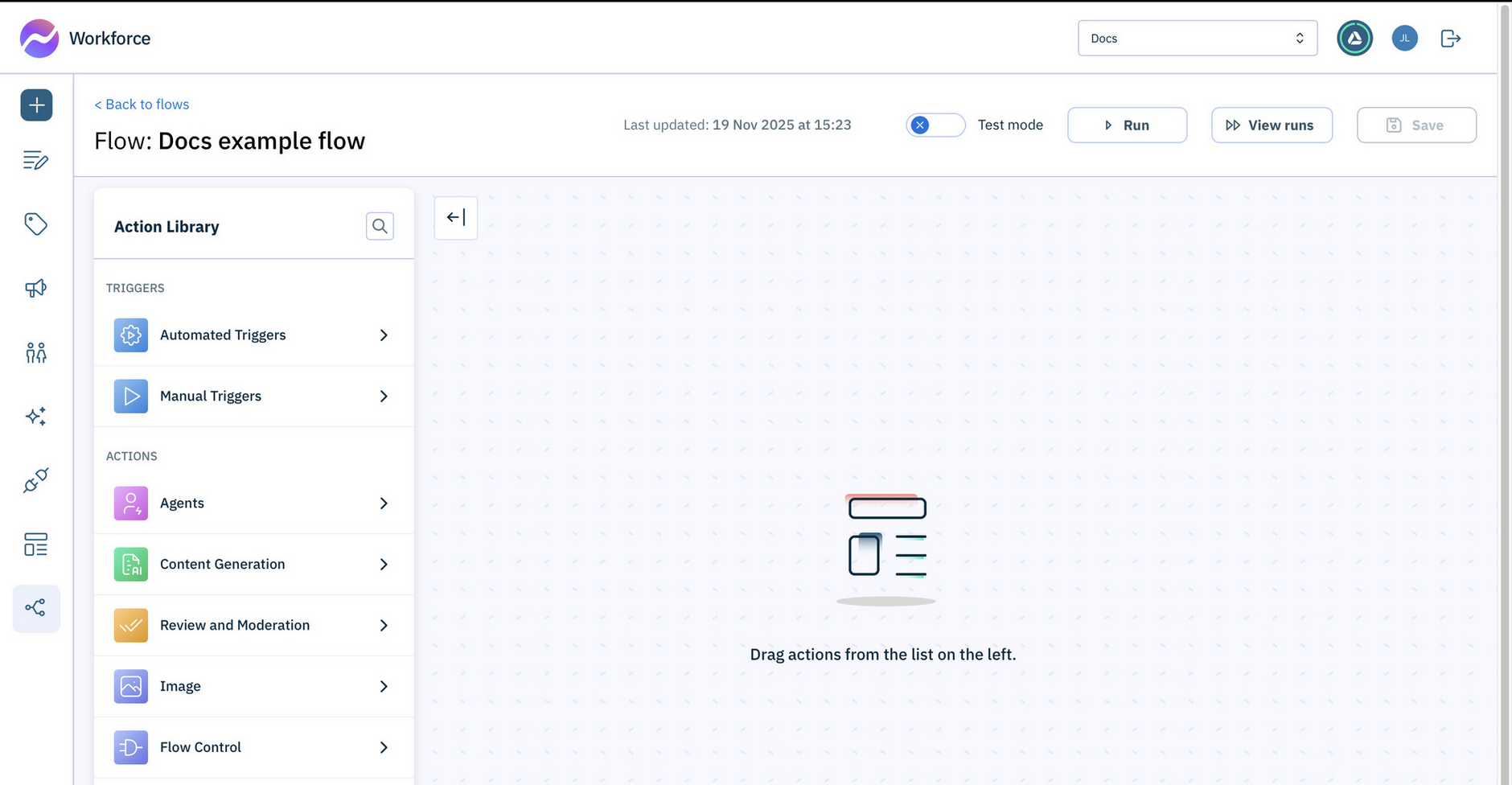Open the campaigns megaphone icon
Viewport: 1512px width, 785px height.
(x=36, y=288)
